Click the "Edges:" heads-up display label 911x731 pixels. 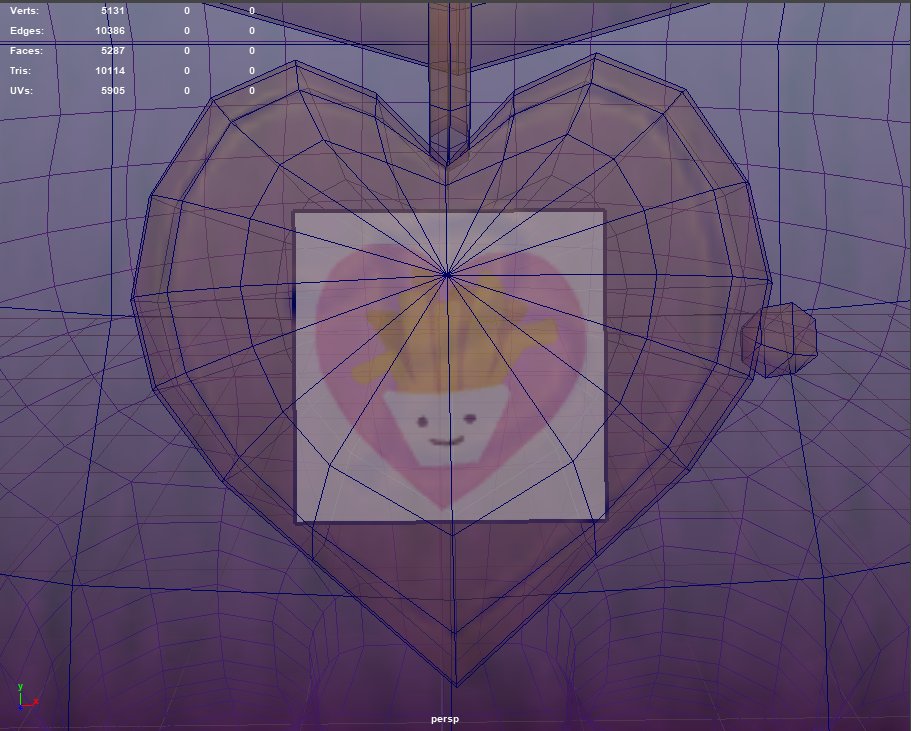27,31
